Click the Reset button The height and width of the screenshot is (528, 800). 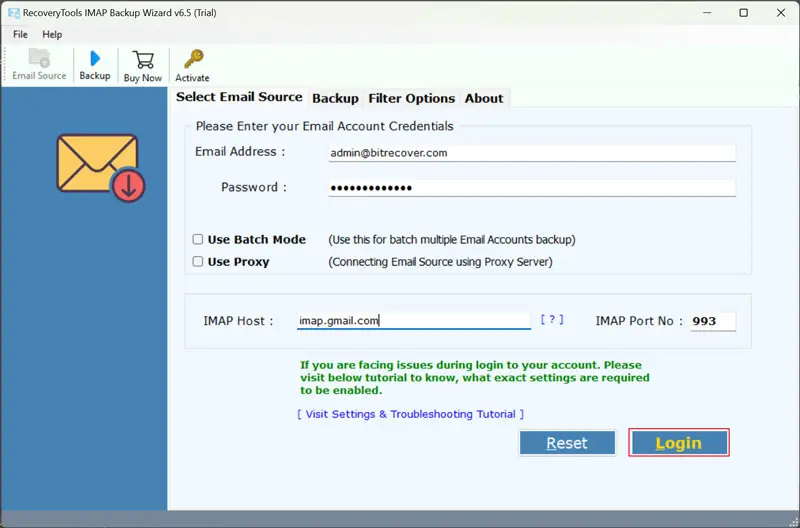(x=567, y=443)
